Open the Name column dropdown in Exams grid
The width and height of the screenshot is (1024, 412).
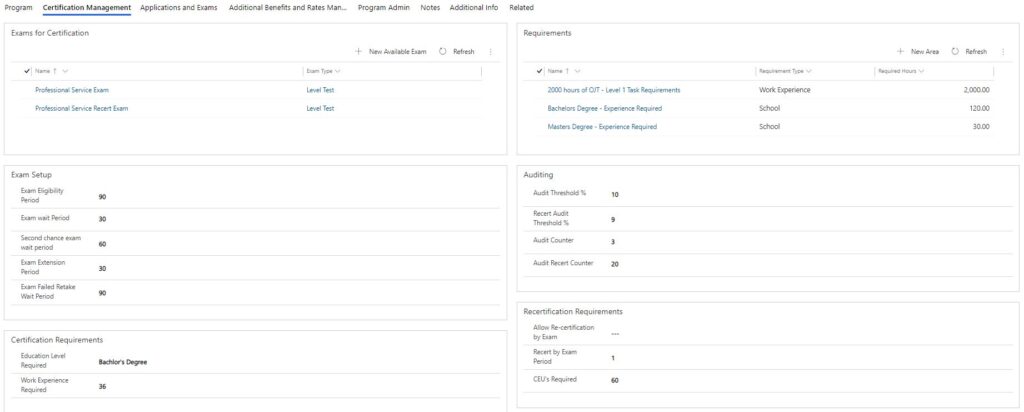pos(65,71)
